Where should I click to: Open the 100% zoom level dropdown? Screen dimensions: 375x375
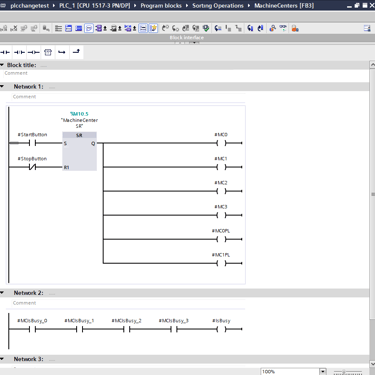point(323,371)
